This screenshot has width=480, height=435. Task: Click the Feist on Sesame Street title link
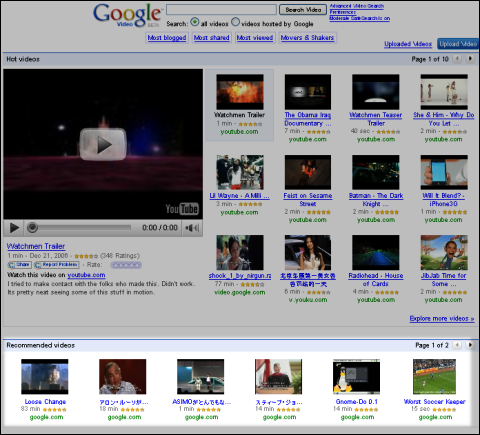(308, 199)
